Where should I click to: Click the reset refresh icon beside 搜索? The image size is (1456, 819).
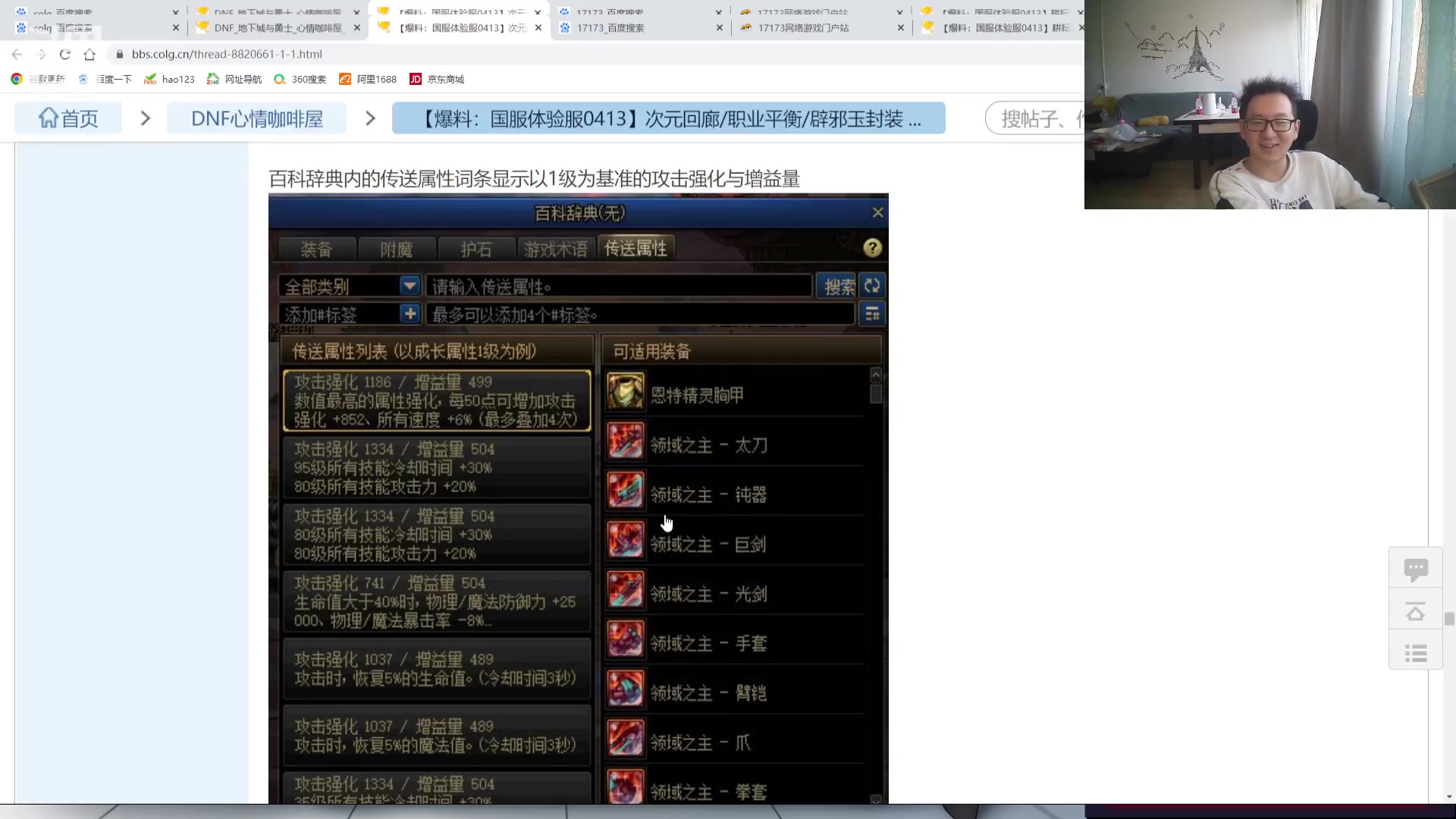point(872,286)
